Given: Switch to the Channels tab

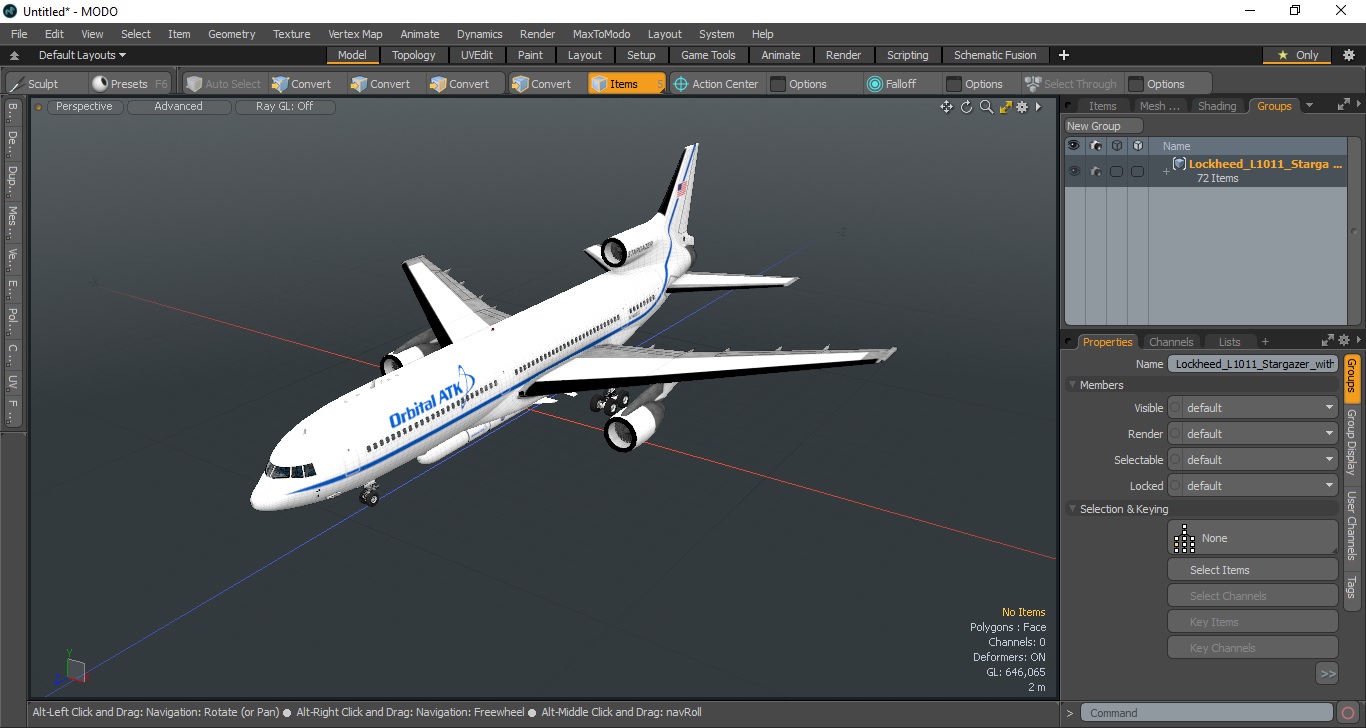Looking at the screenshot, I should point(1171,342).
